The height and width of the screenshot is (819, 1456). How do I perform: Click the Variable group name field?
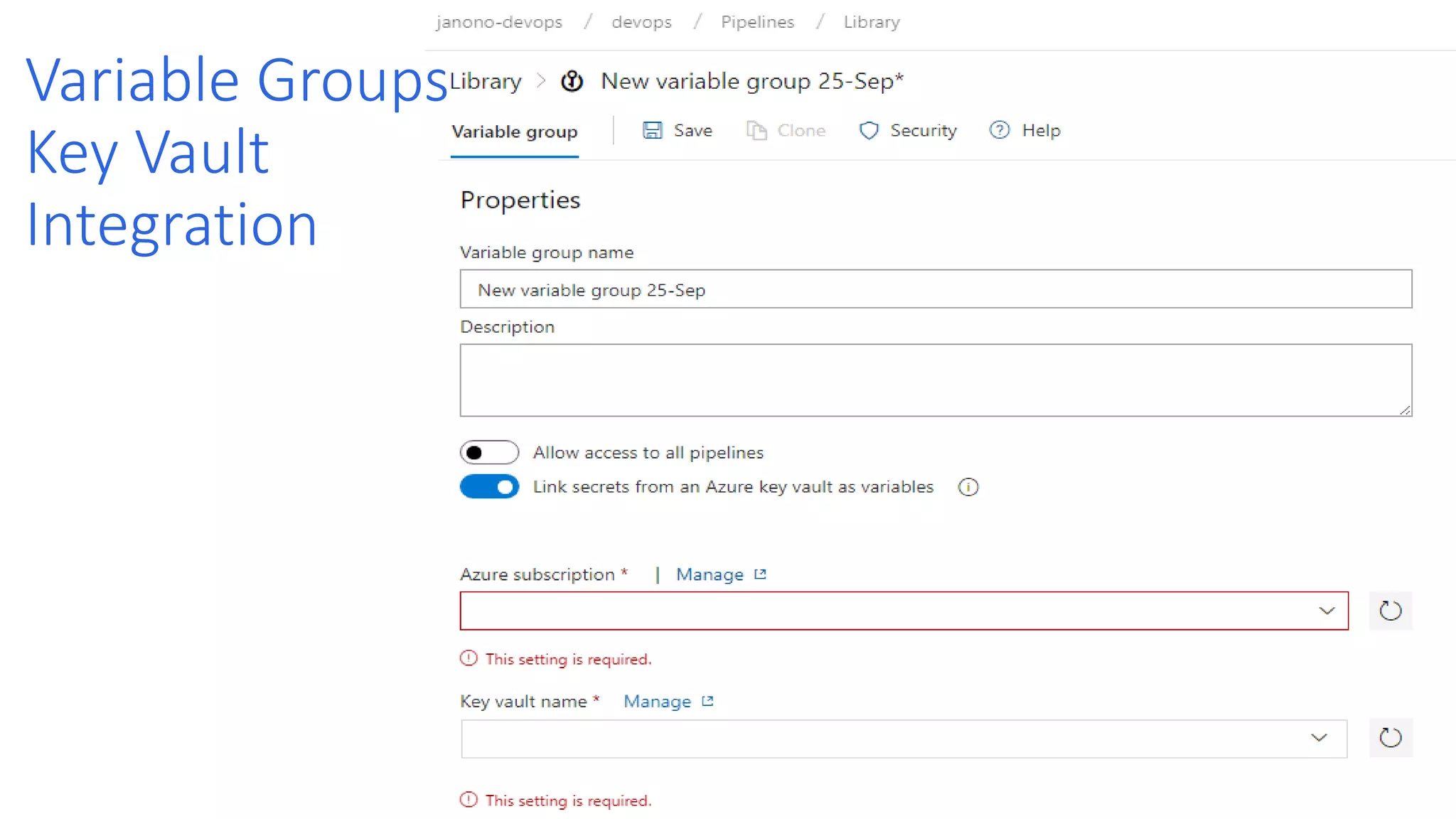[935, 289]
